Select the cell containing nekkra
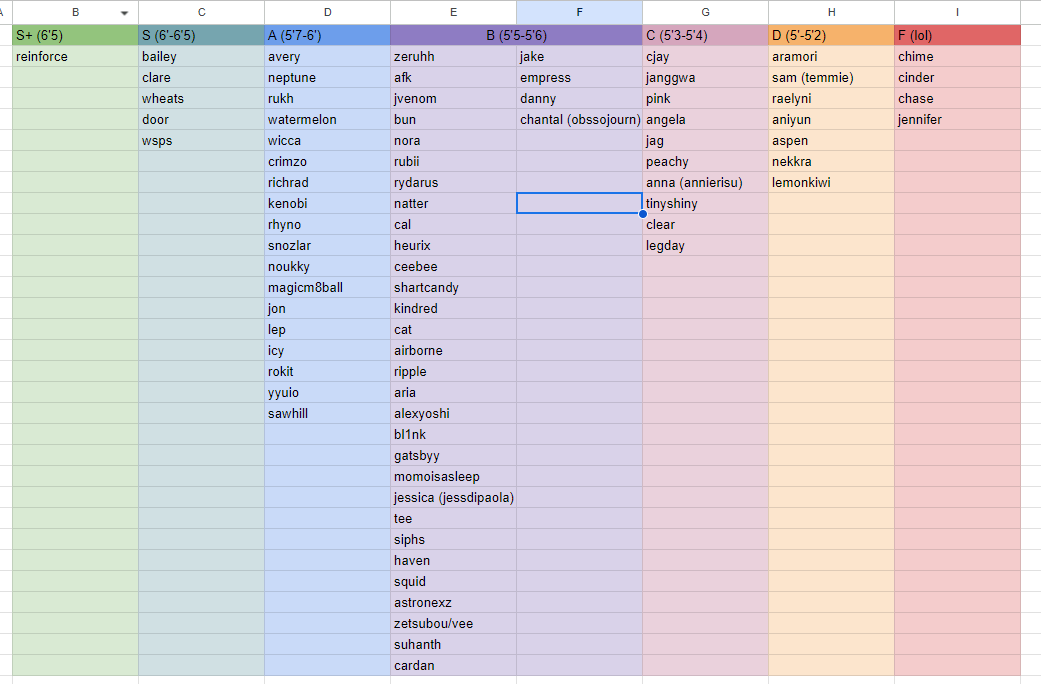1041x684 pixels. point(831,161)
